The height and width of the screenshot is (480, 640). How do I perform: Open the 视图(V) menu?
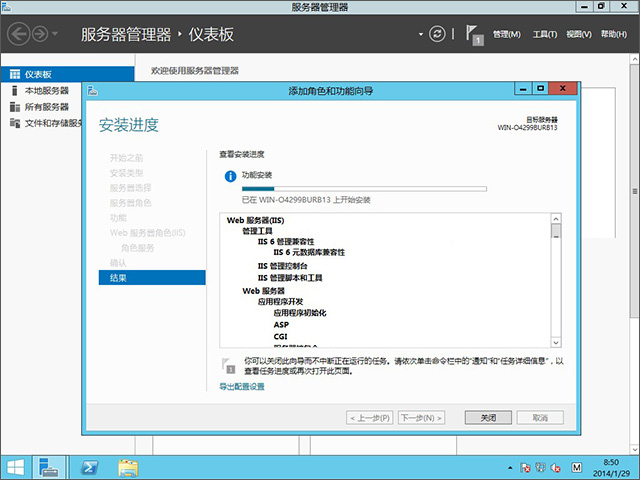coord(578,34)
